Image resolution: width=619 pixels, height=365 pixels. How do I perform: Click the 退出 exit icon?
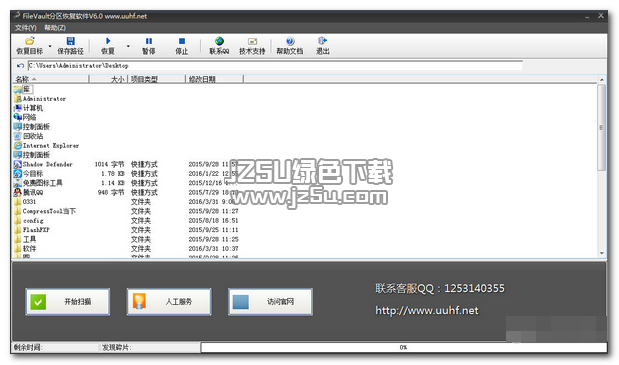pyautogui.click(x=323, y=41)
